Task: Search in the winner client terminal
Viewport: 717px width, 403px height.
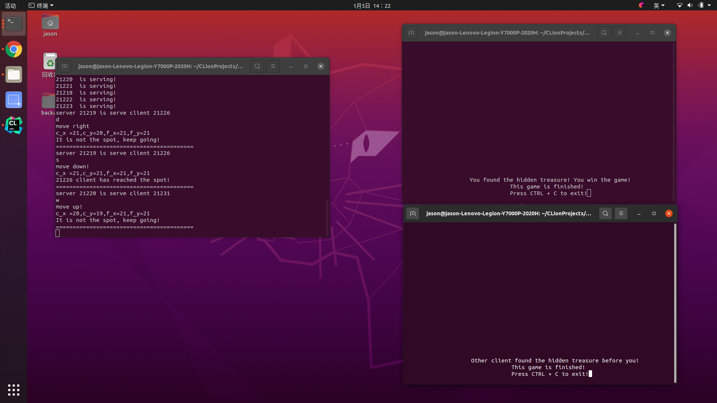Action: click(604, 33)
